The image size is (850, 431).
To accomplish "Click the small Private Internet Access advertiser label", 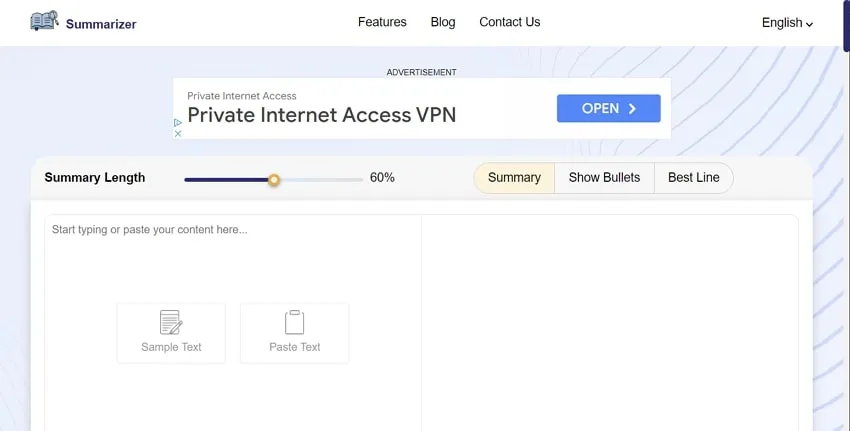I will click(x=242, y=96).
